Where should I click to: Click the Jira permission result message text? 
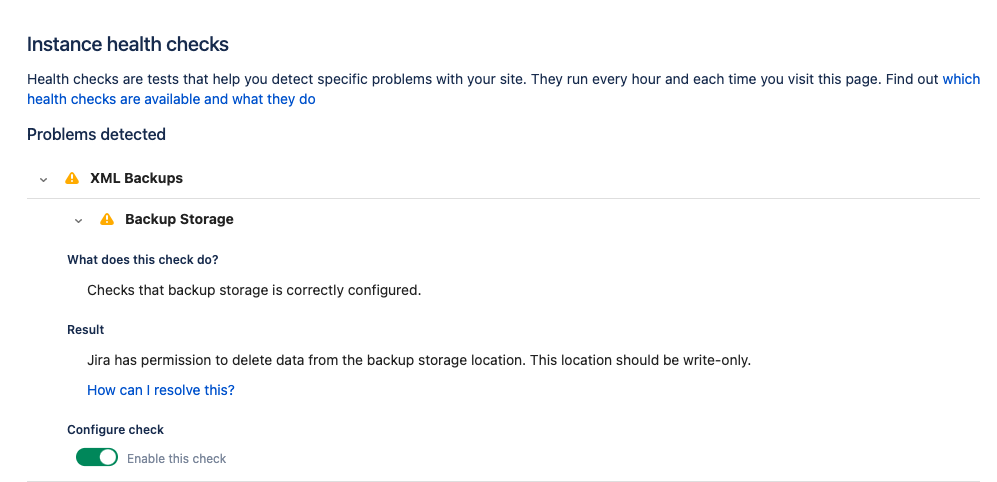click(x=418, y=360)
